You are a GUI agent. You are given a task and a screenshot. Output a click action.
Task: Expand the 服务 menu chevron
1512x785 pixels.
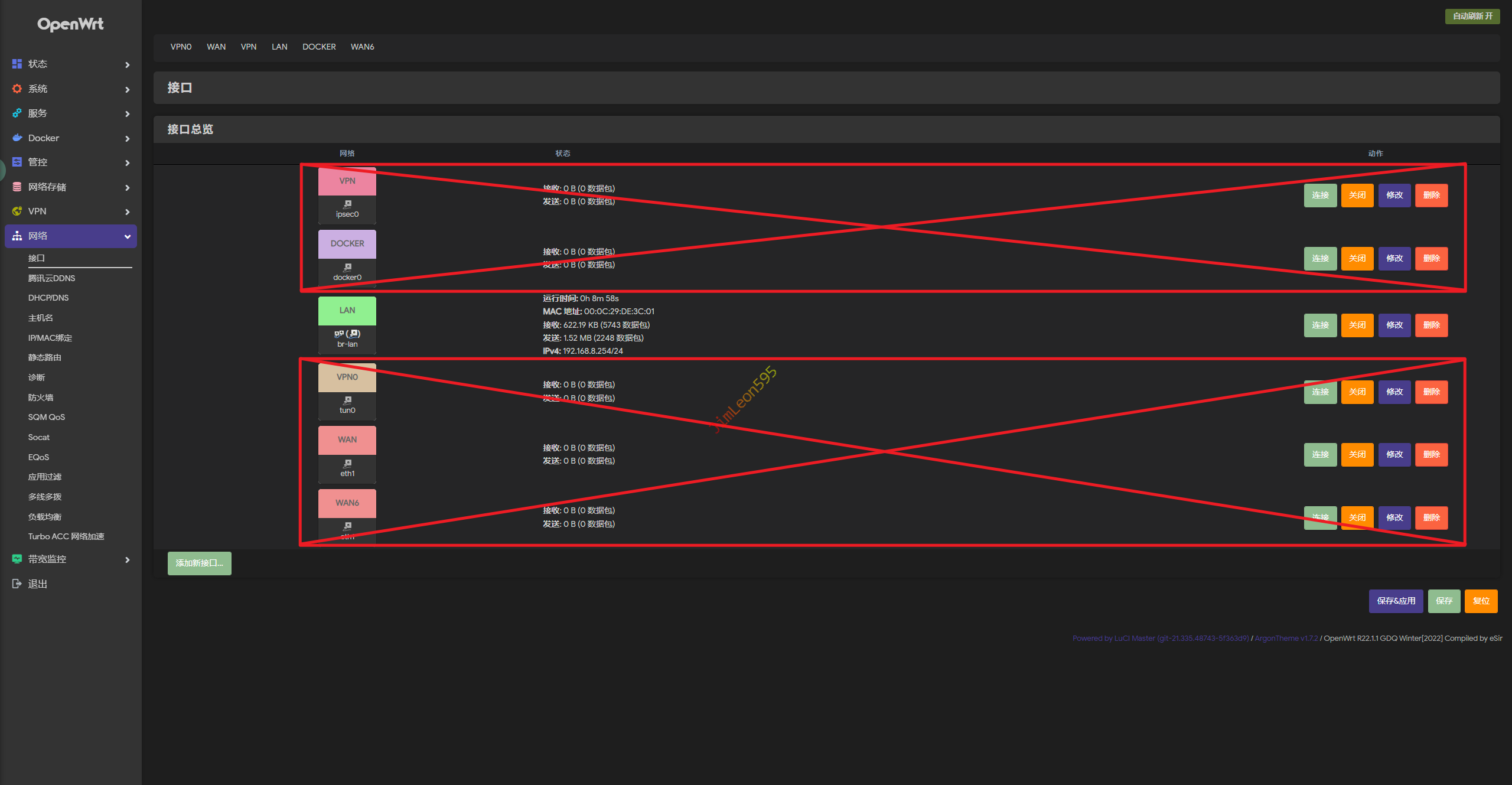[x=127, y=113]
